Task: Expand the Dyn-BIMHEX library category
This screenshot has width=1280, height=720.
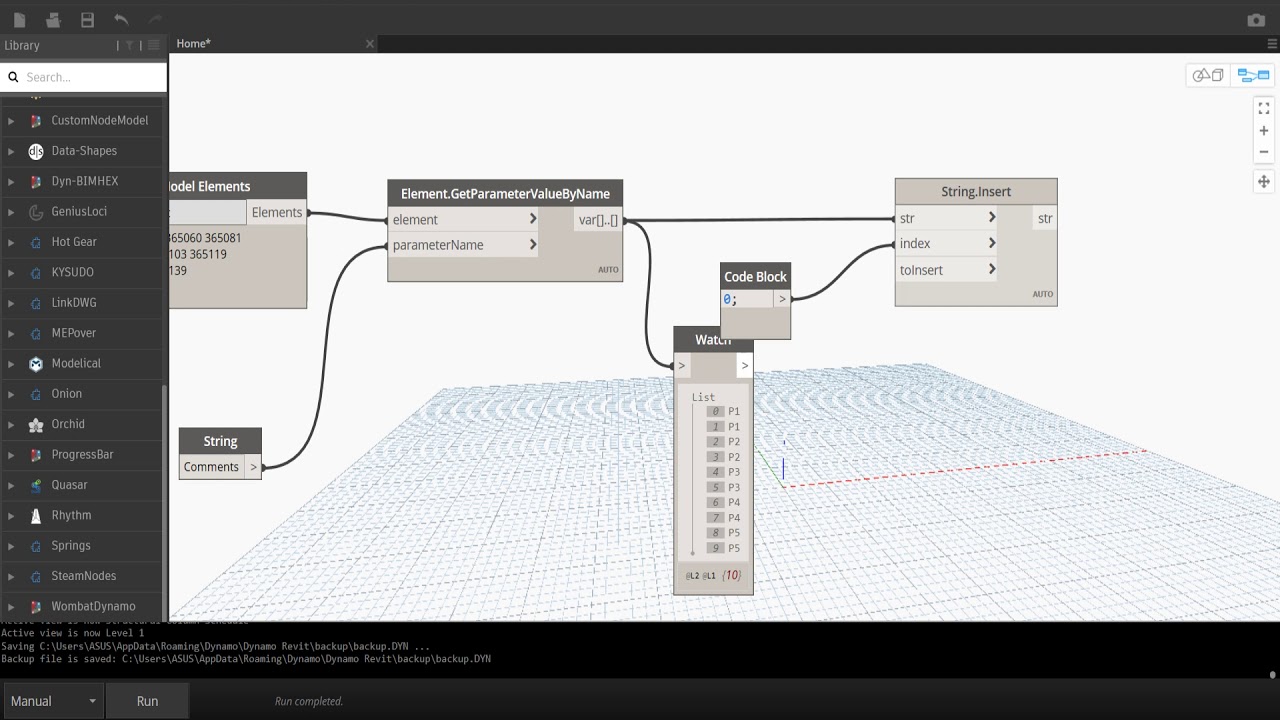Action: pyautogui.click(x=11, y=182)
